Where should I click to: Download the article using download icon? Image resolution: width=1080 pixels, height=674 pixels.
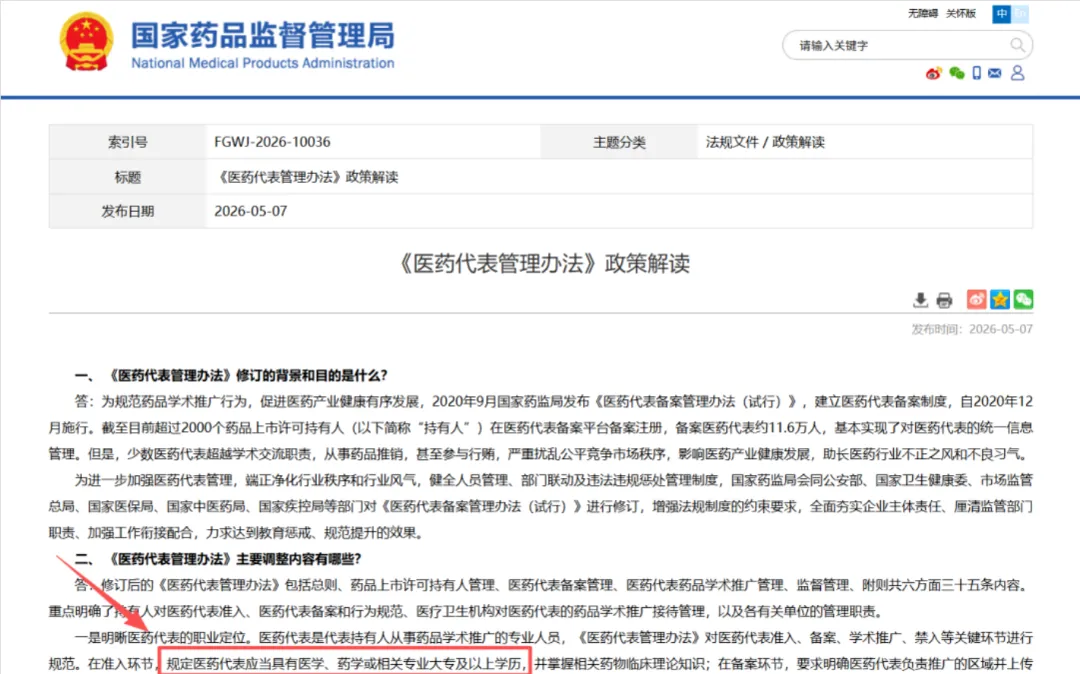coord(920,299)
